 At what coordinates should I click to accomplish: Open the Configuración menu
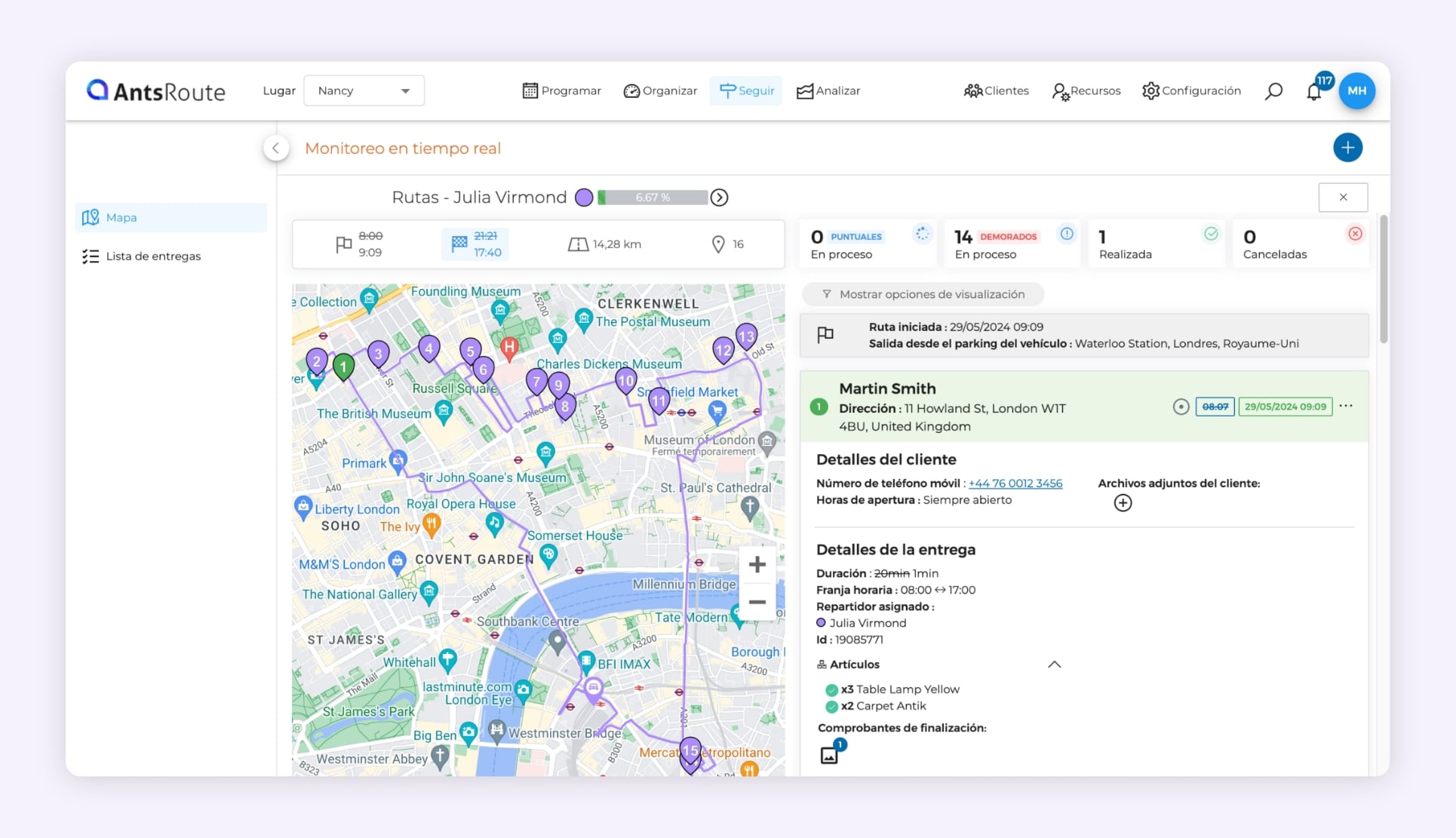[1191, 91]
